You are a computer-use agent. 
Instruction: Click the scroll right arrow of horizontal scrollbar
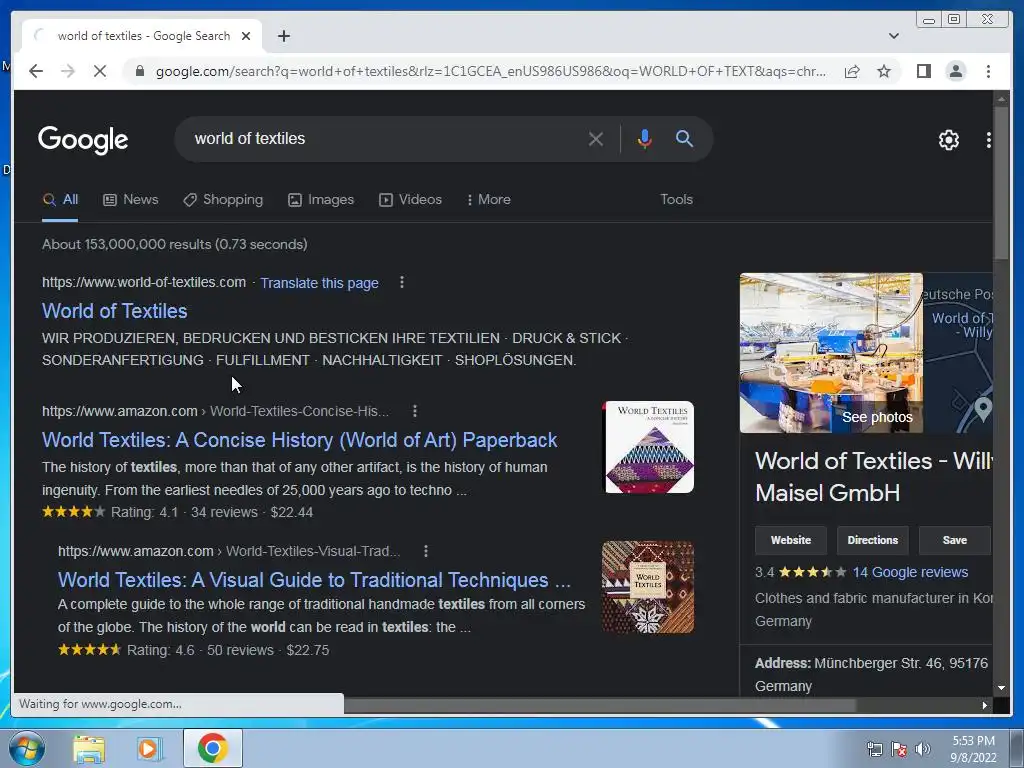[x=985, y=705]
